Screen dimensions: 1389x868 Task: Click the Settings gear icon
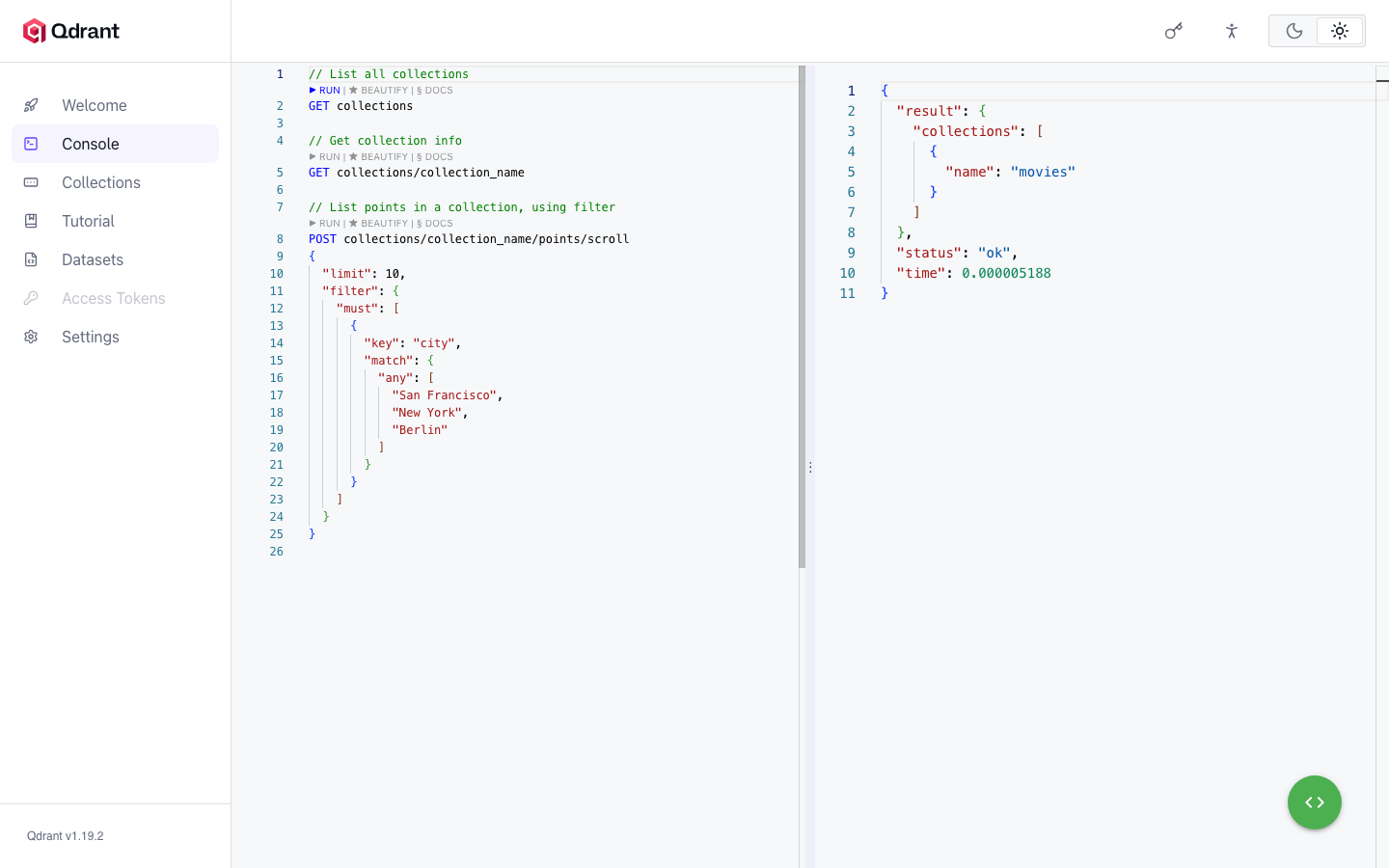point(31,337)
